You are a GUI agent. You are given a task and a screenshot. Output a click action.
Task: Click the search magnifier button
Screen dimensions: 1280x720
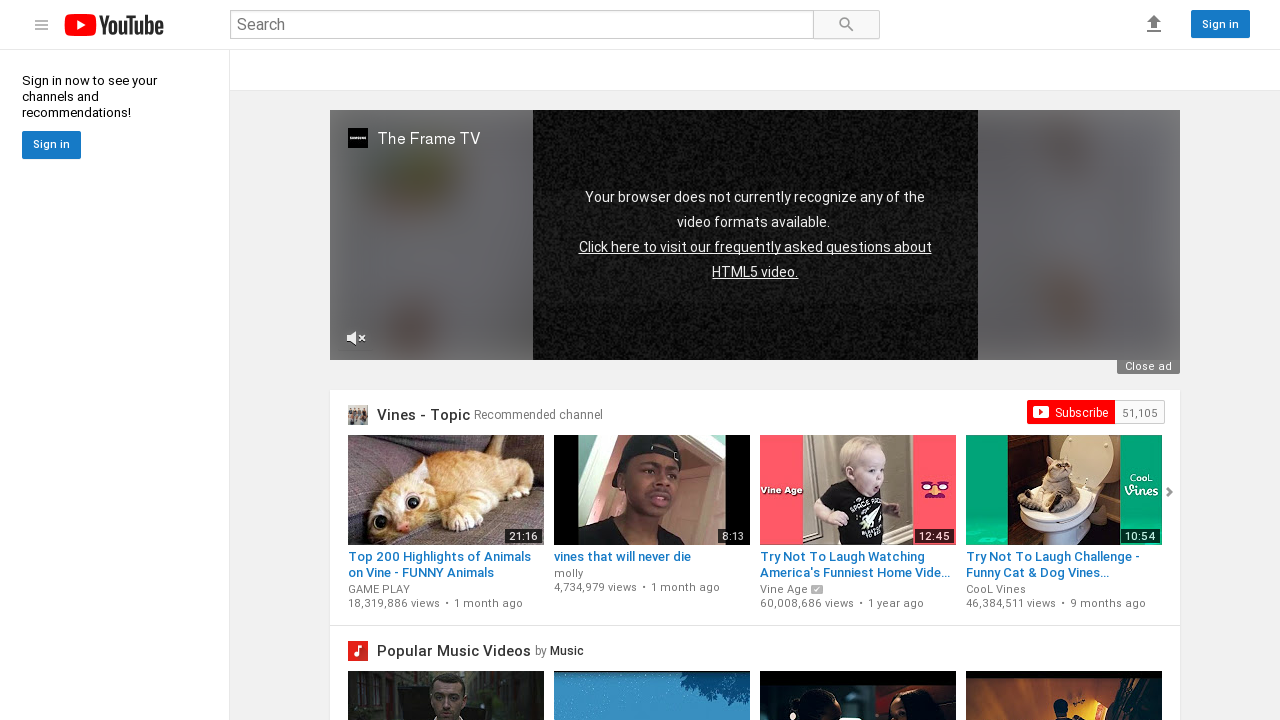click(846, 25)
